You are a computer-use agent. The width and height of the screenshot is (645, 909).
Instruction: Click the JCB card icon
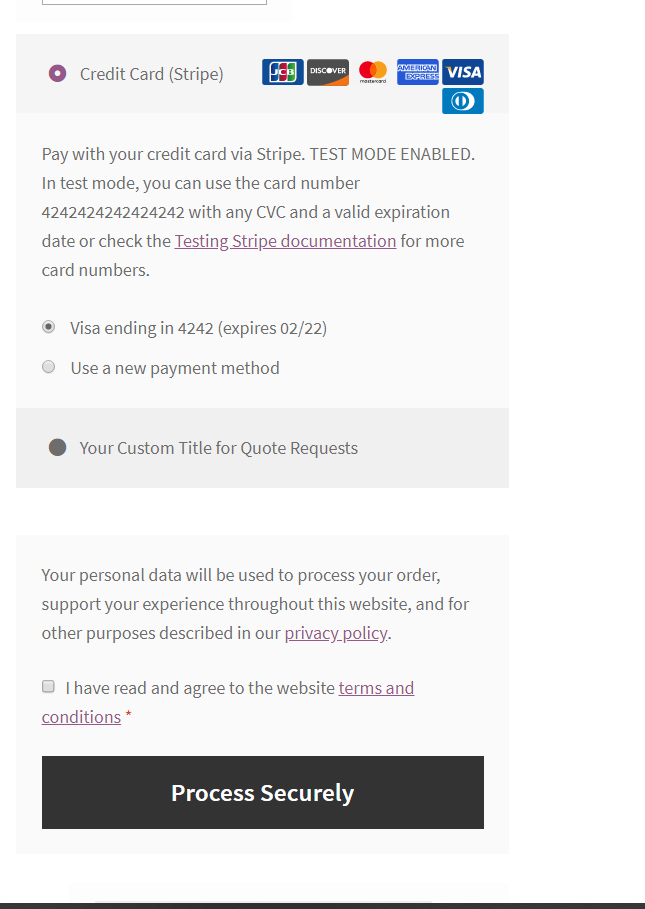[282, 72]
